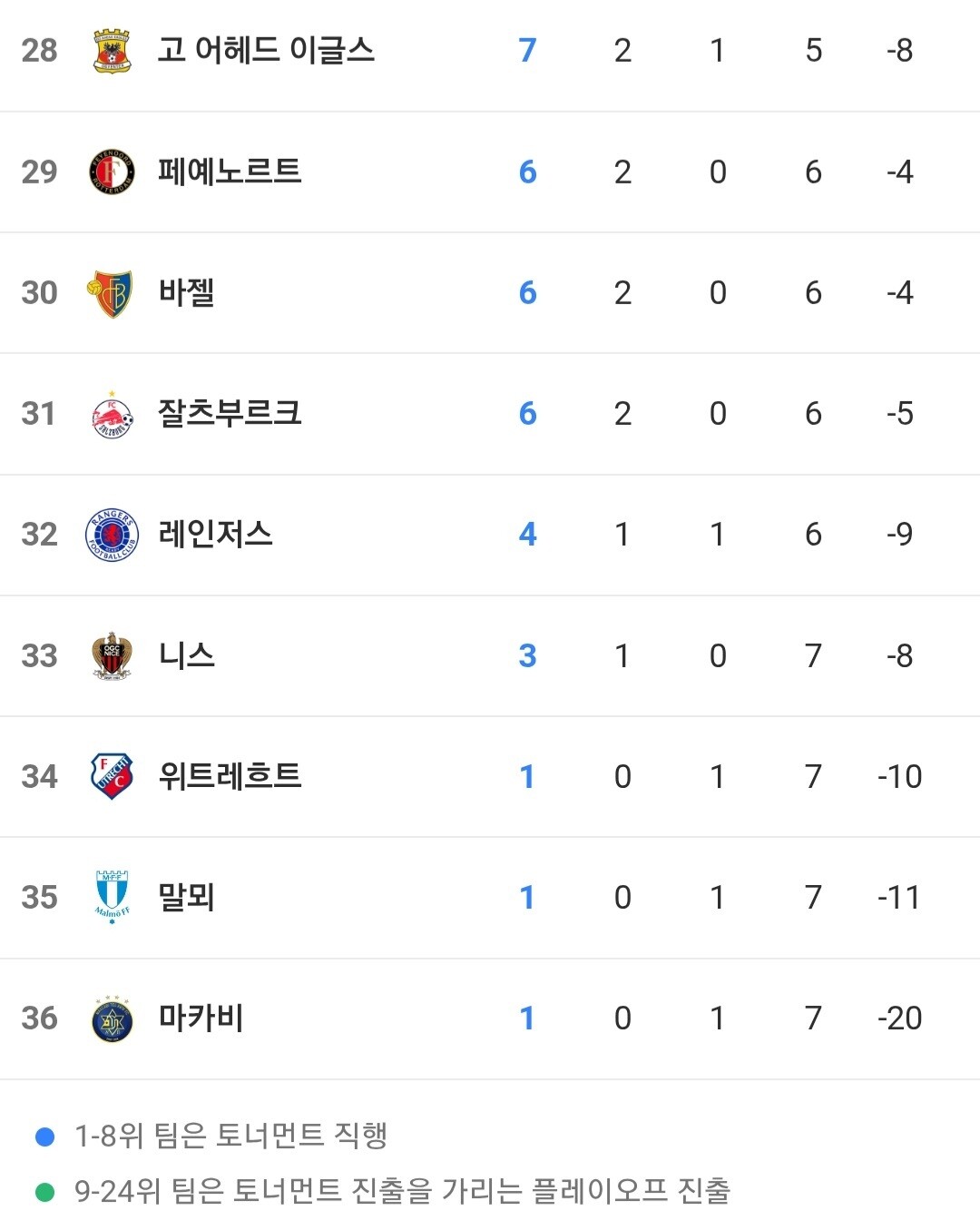Open the 고 어헤드 이글스 team page

266,50
